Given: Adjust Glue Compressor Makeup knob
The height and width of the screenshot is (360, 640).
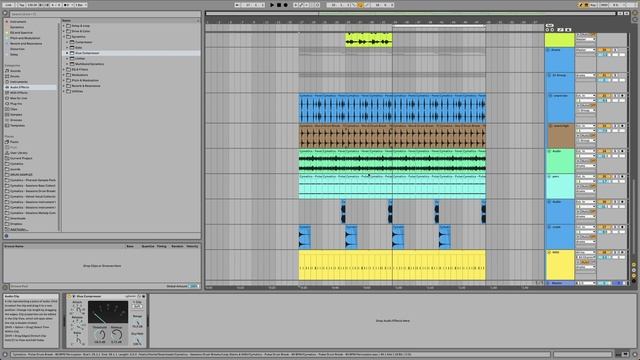Looking at the screenshot, I should pos(117,334).
